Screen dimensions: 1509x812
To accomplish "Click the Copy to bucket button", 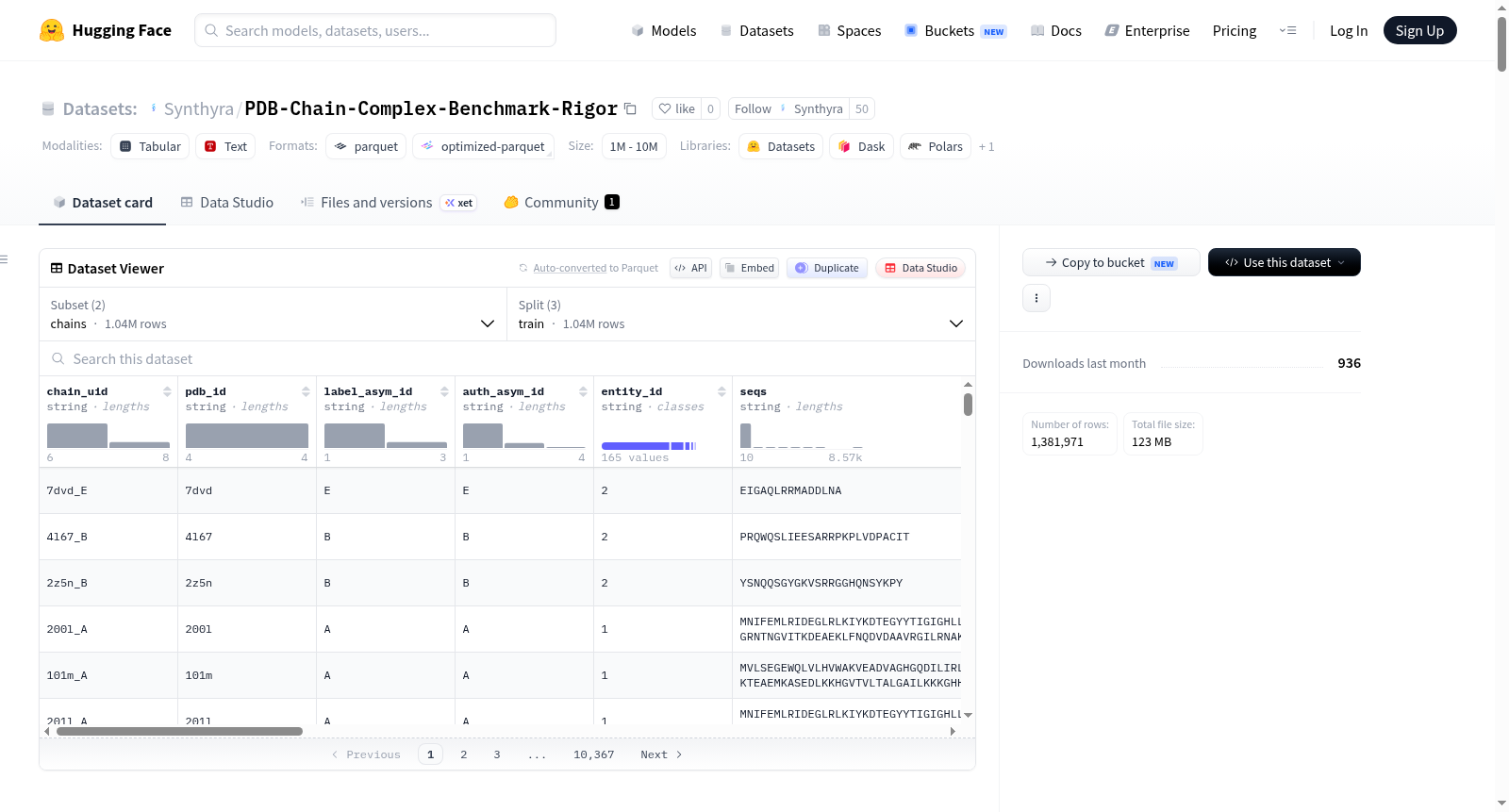I will click(1111, 262).
